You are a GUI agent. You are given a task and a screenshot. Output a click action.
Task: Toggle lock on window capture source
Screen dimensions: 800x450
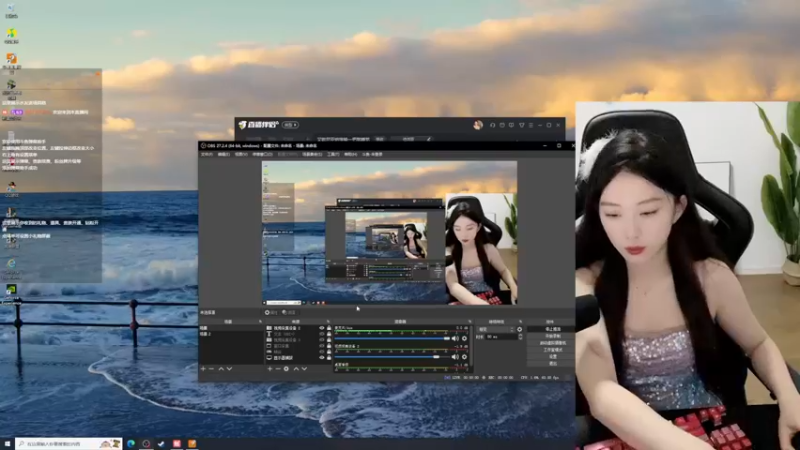point(329,345)
